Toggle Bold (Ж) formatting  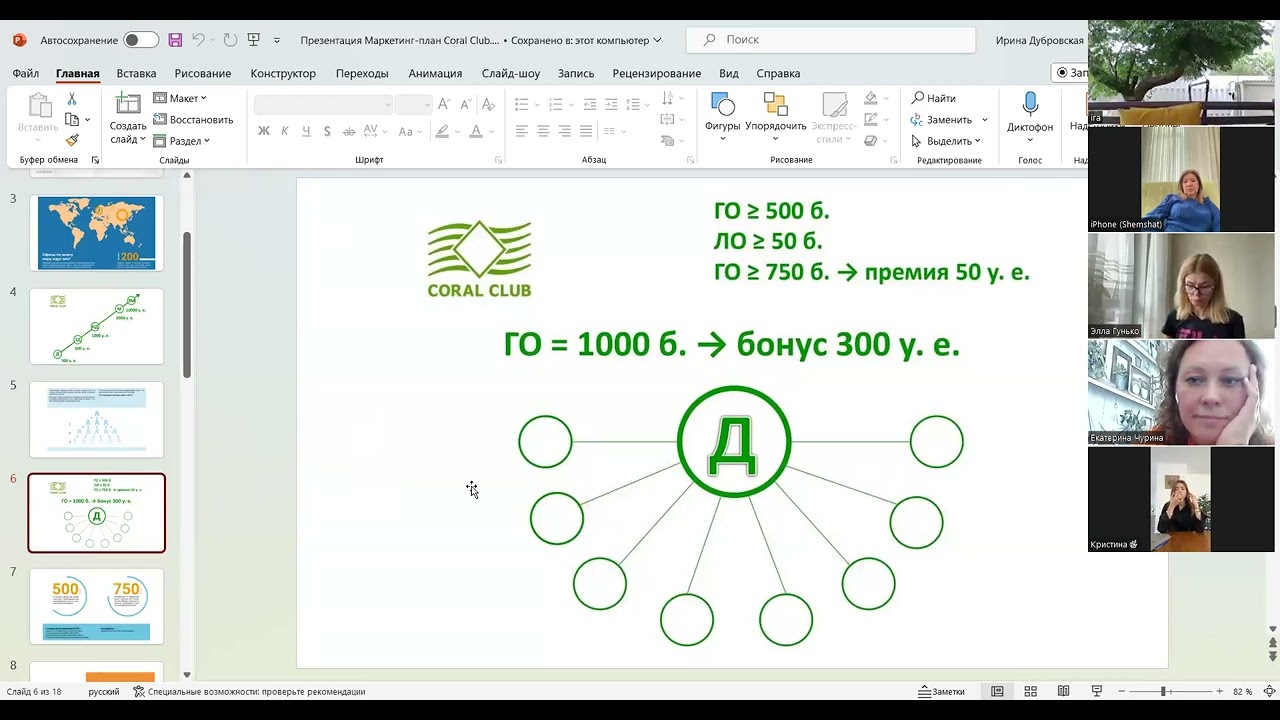point(264,131)
